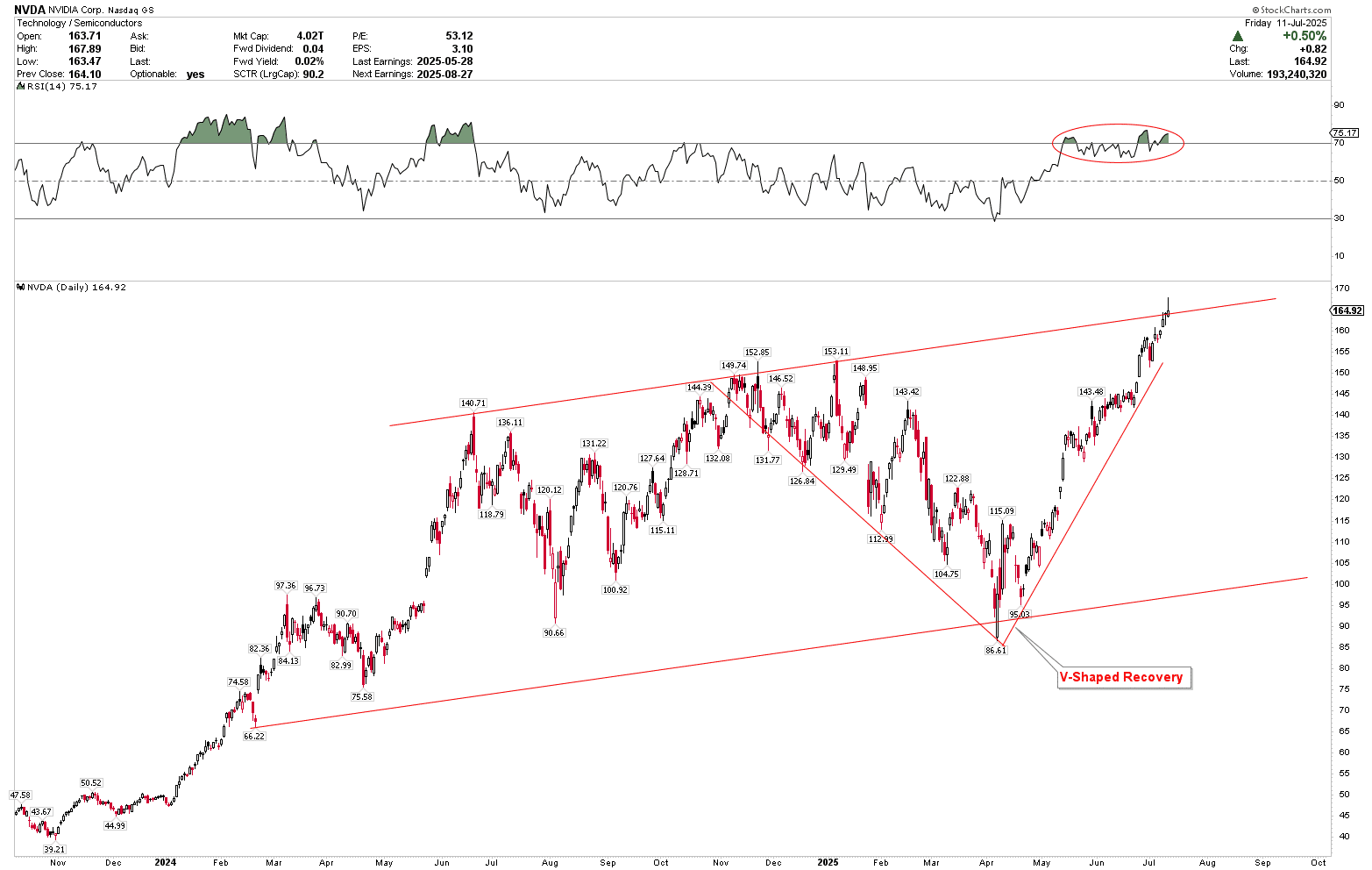Click the 143.42 February price label
The image size is (1372, 870).
click(907, 391)
